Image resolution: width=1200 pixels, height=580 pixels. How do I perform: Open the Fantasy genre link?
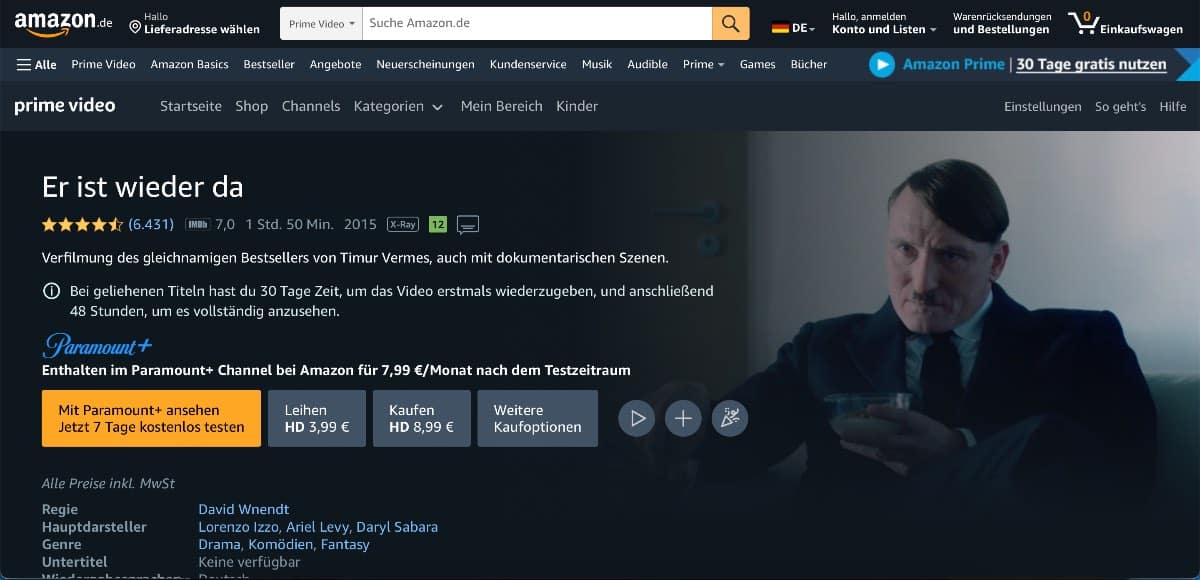point(345,545)
